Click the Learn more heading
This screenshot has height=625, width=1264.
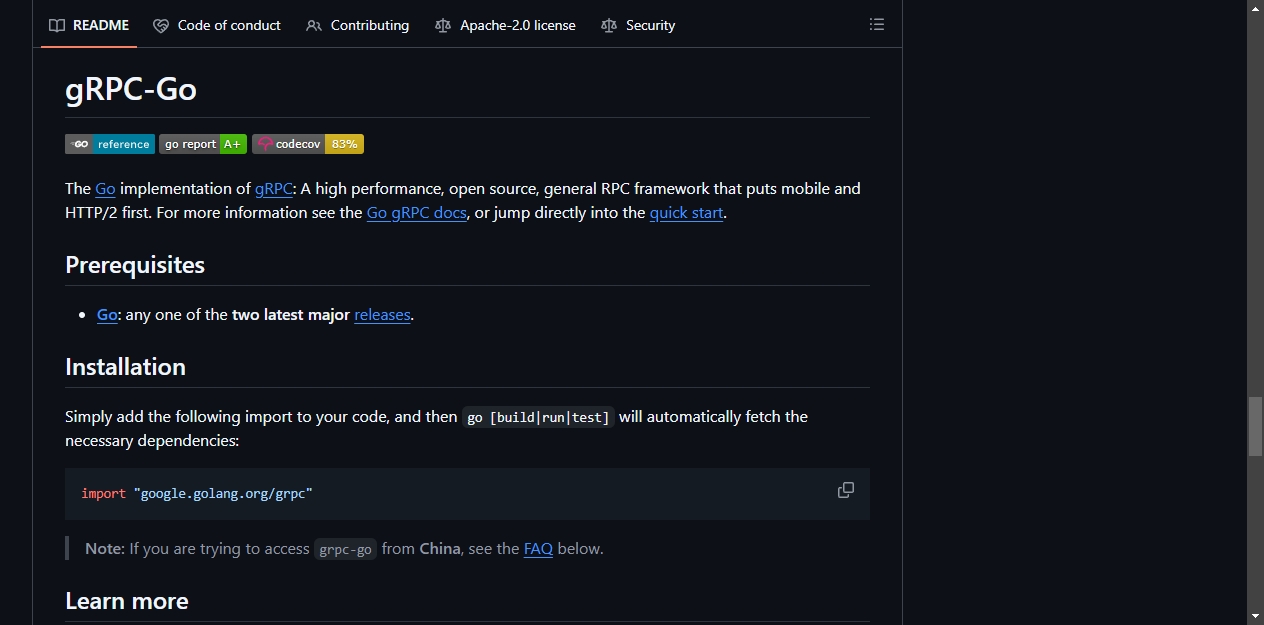(x=127, y=601)
